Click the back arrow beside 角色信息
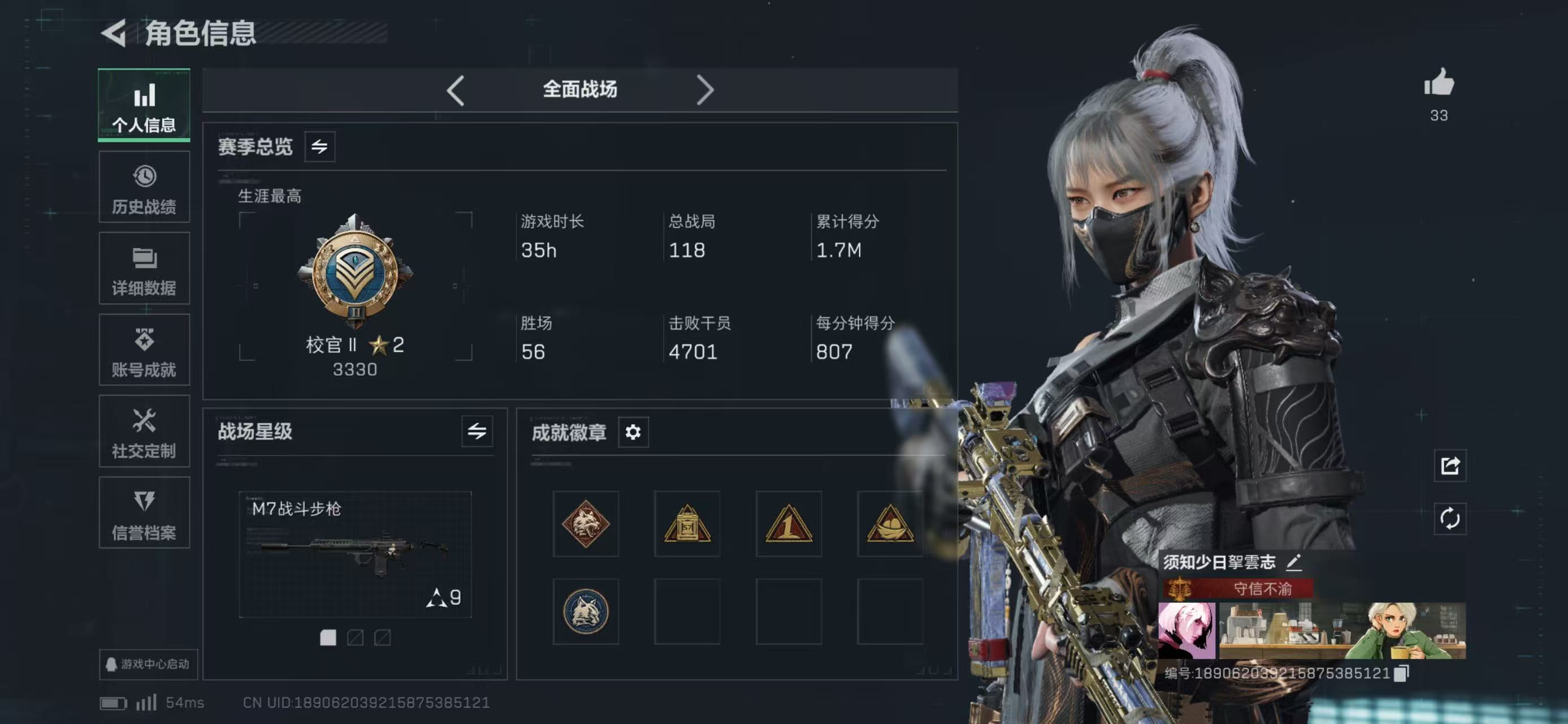The image size is (1568, 724). click(x=114, y=33)
